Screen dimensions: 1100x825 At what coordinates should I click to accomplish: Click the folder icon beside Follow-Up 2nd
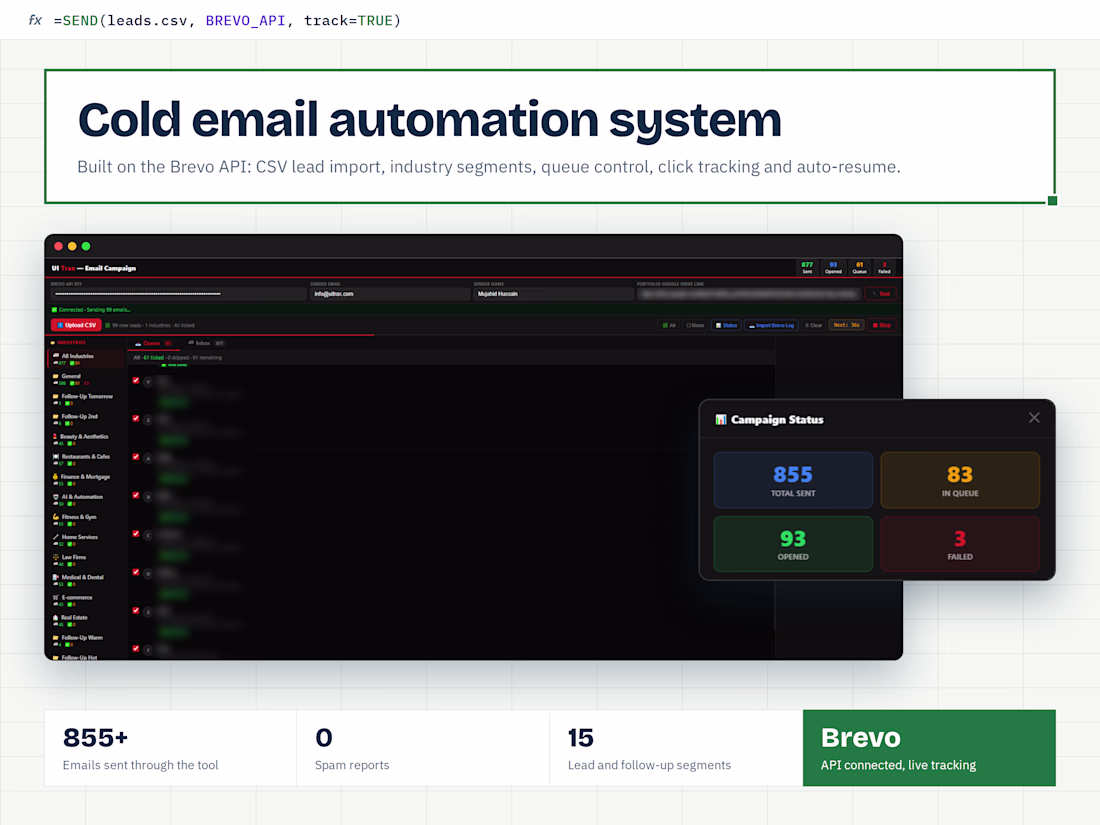point(55,417)
